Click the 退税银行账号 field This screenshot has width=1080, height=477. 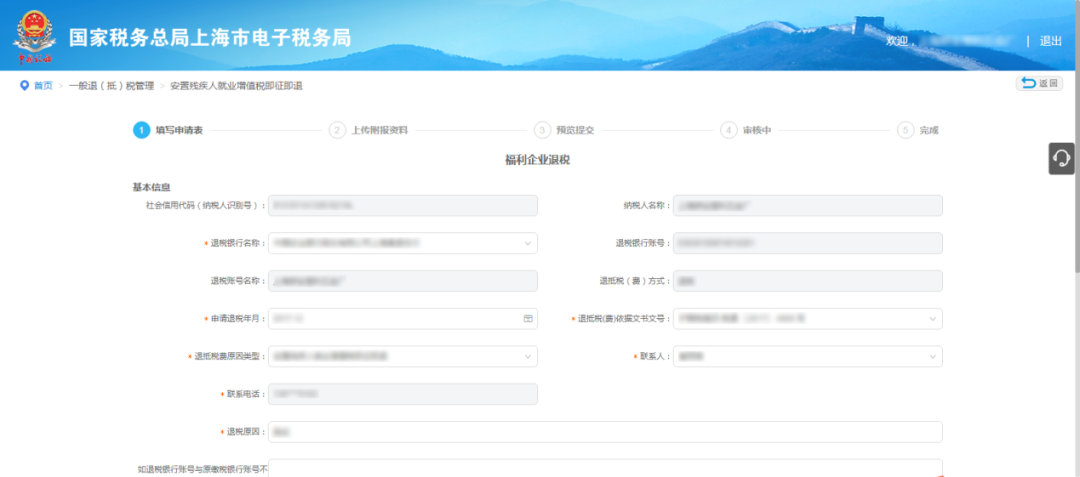pos(808,243)
